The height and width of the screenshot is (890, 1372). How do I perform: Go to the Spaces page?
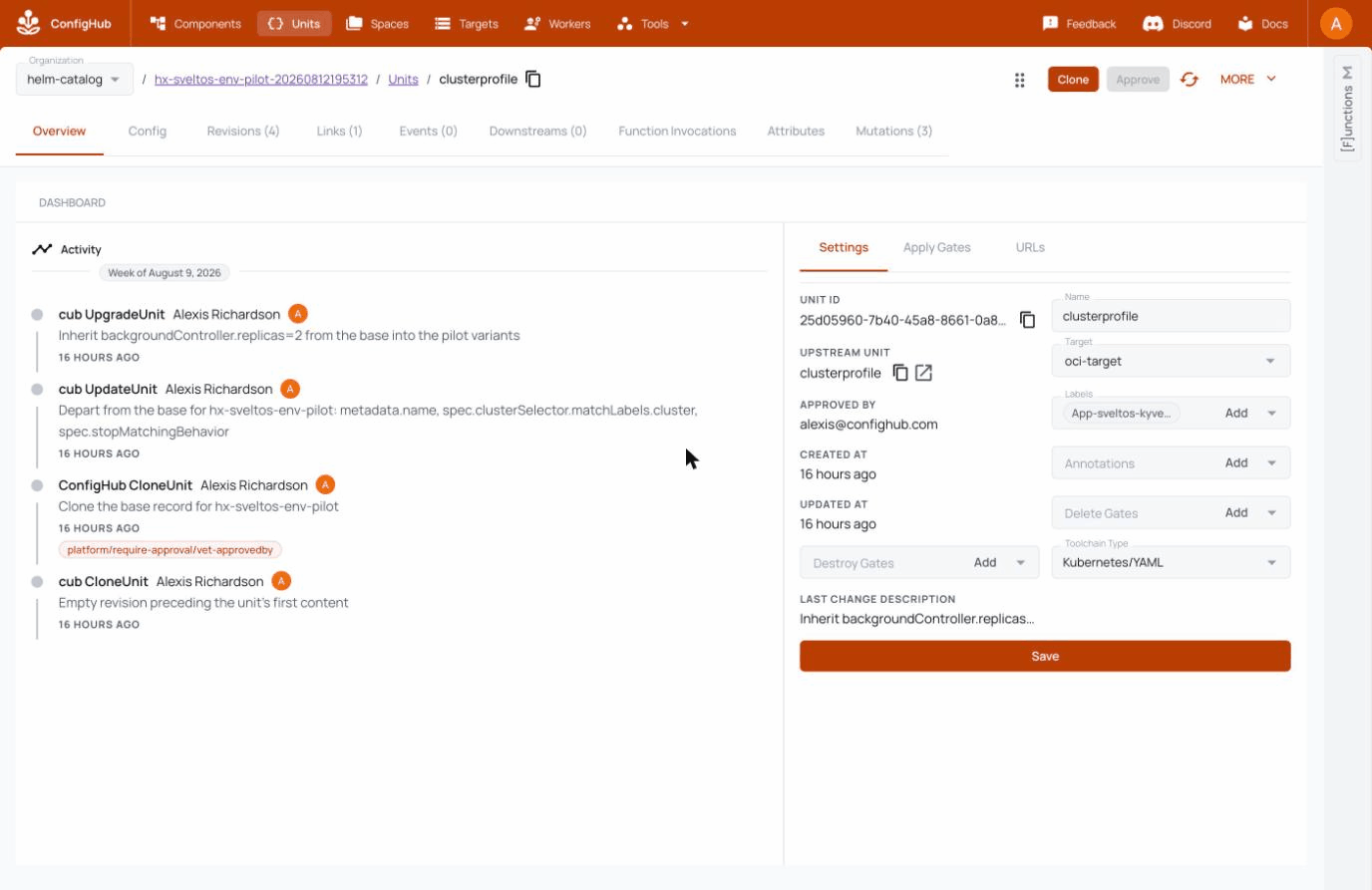tap(377, 24)
